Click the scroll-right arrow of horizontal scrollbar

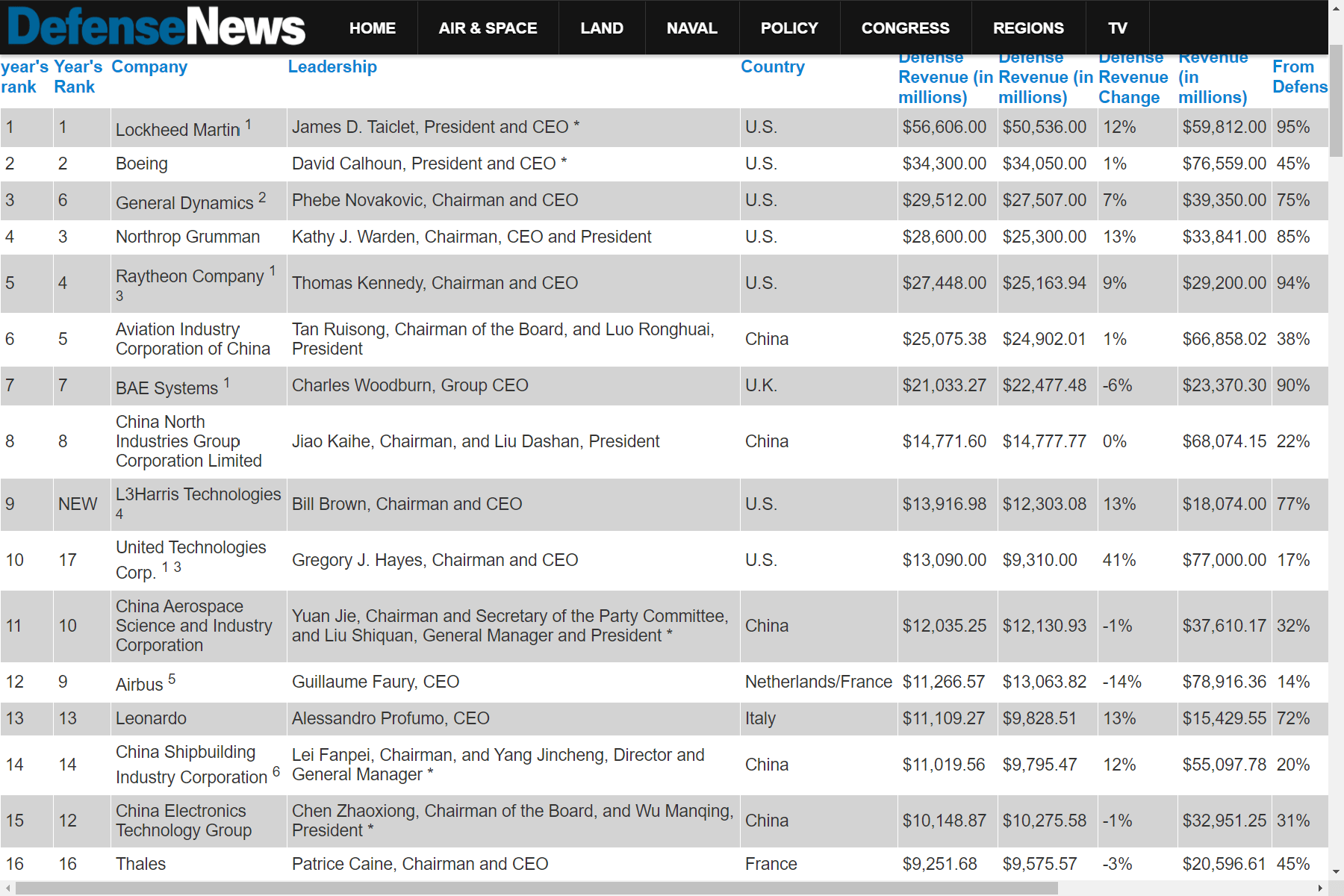click(1320, 889)
